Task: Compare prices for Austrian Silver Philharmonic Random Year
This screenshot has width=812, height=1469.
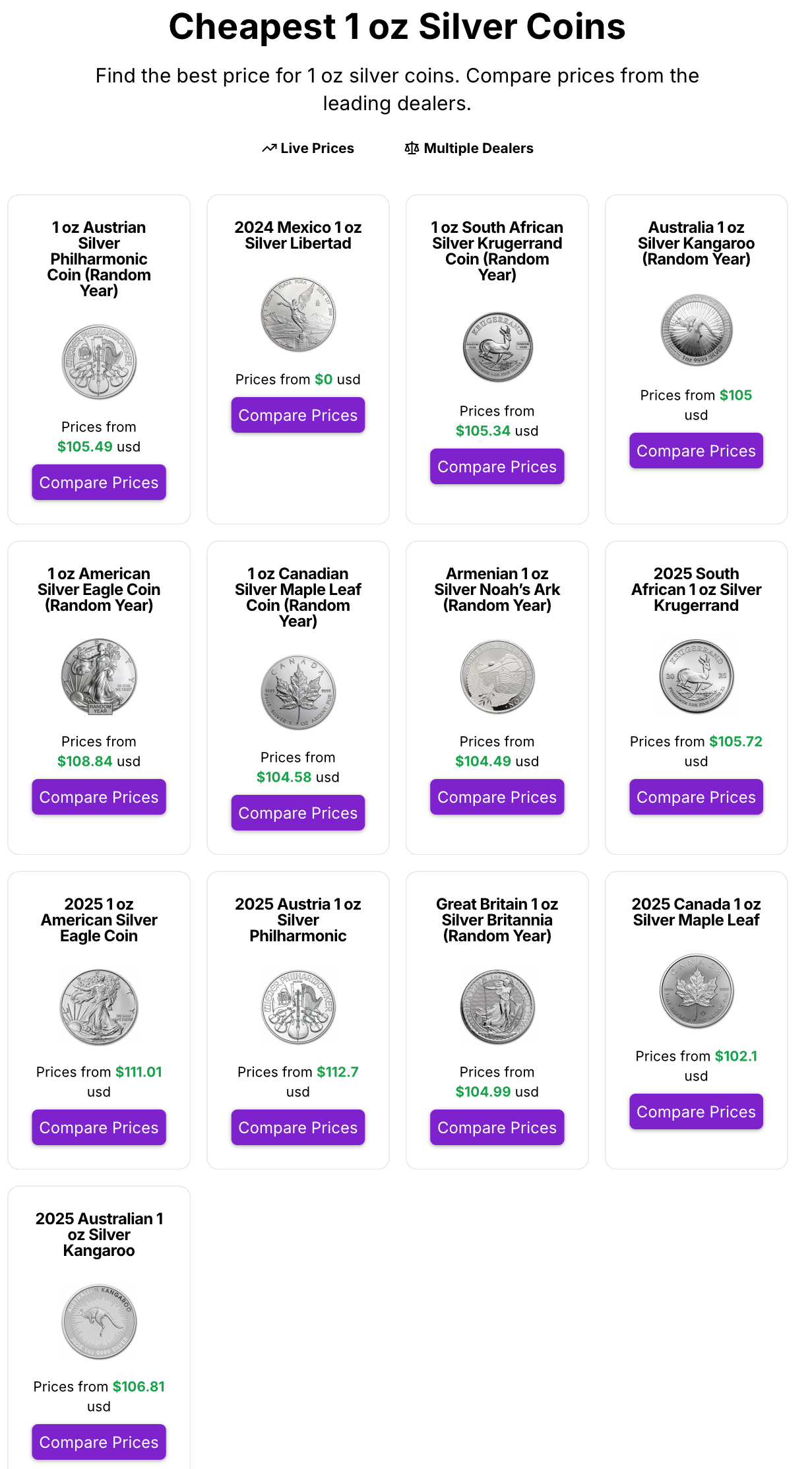Action: tap(99, 483)
